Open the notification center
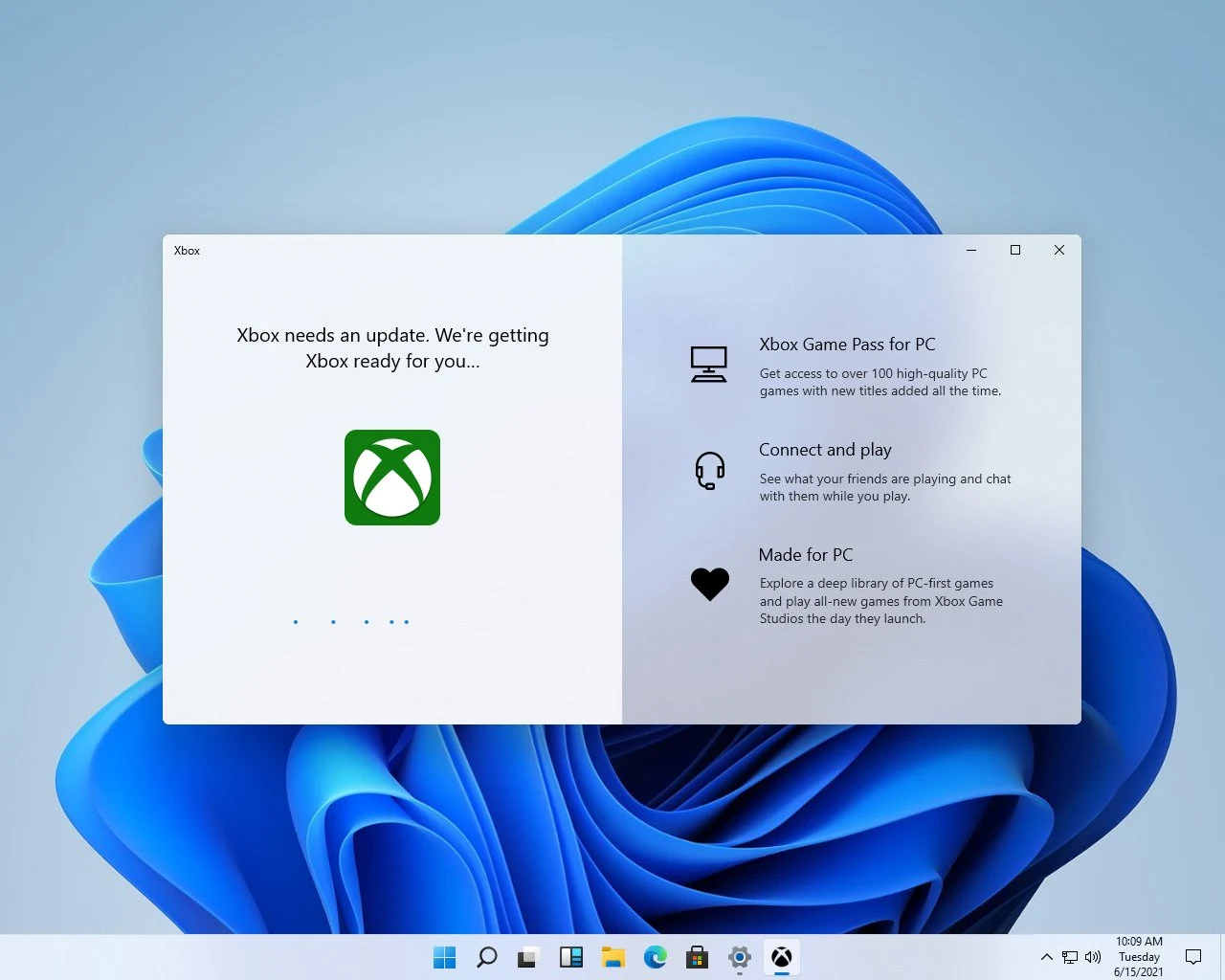1225x980 pixels. [1192, 957]
